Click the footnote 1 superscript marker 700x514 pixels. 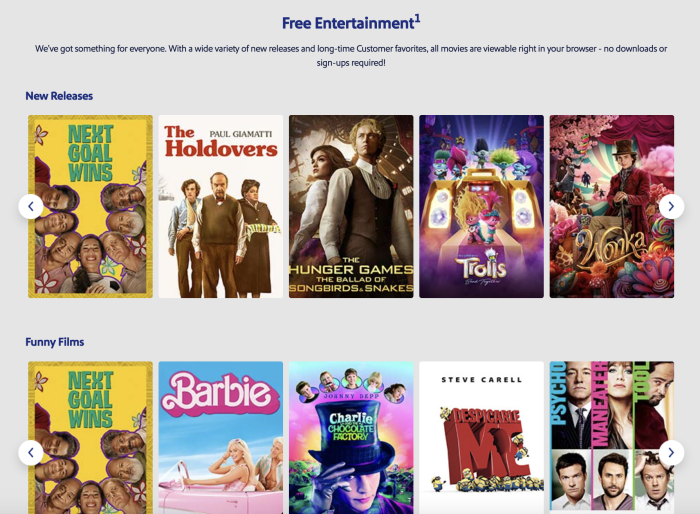(417, 19)
